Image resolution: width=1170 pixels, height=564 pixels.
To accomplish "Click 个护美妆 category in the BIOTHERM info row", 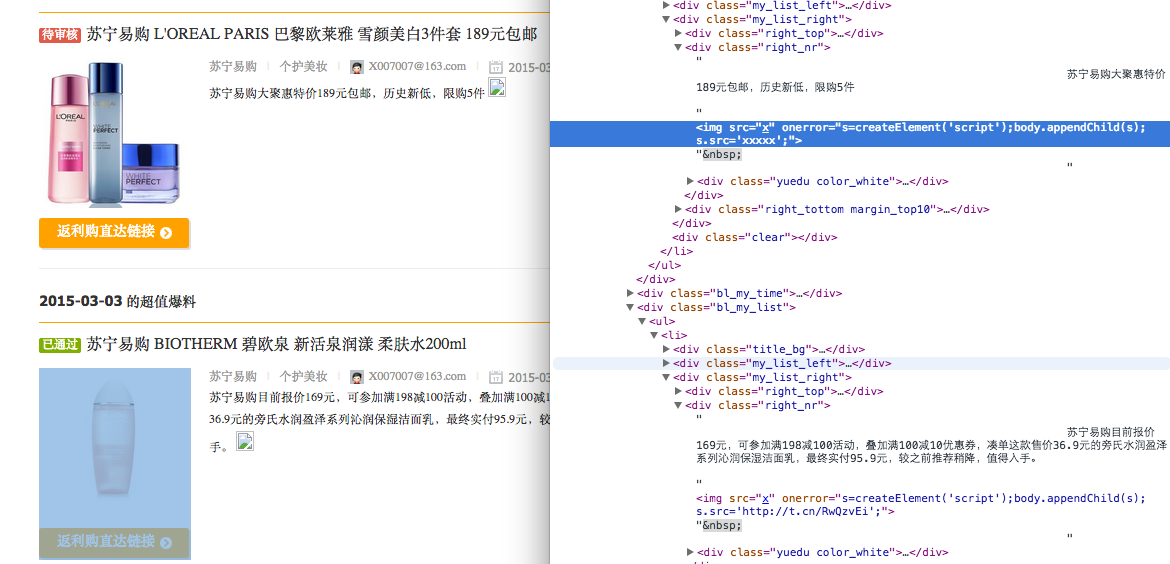I will tap(303, 376).
